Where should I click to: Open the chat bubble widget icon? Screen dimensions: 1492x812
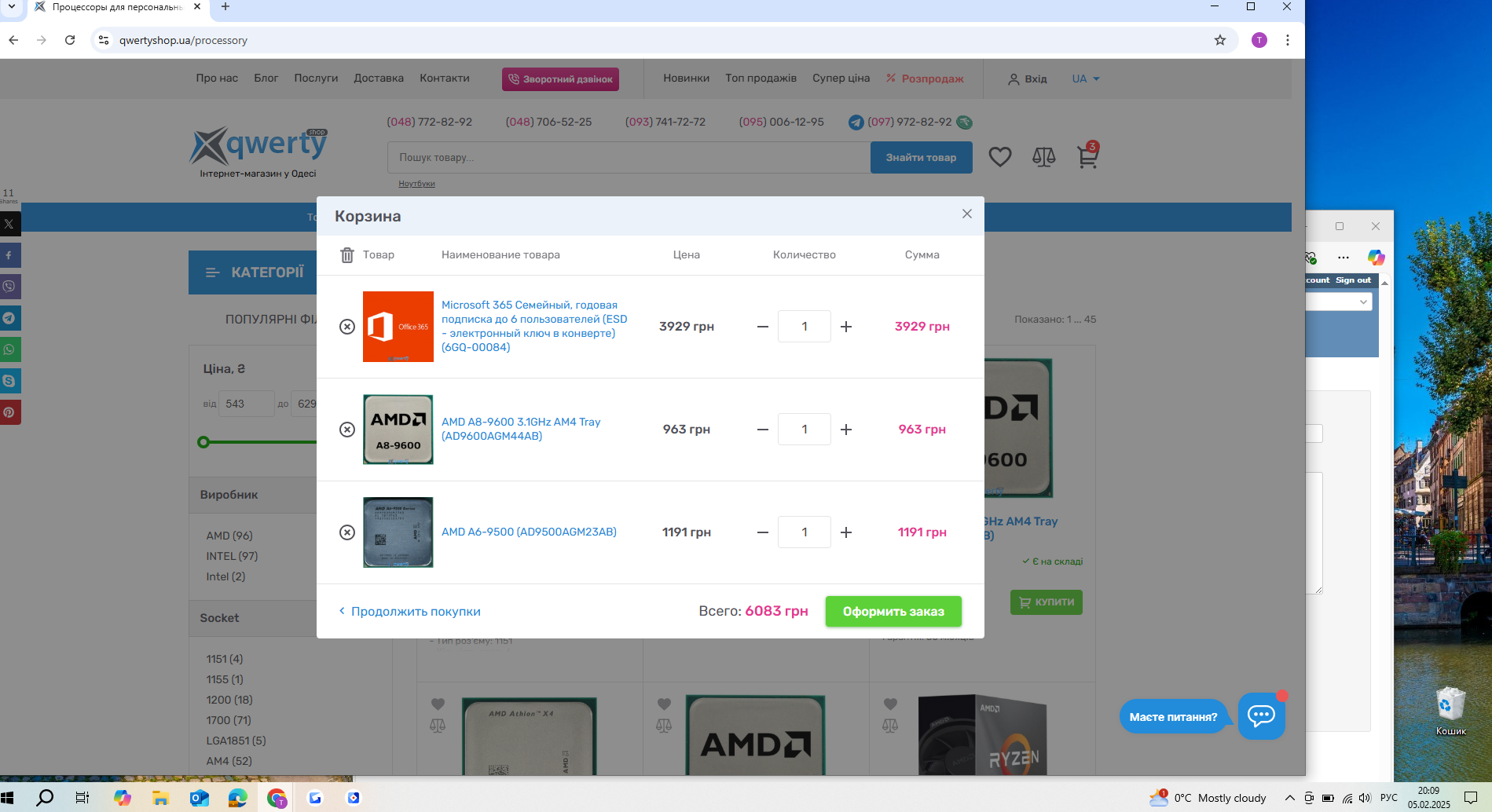pyautogui.click(x=1262, y=715)
